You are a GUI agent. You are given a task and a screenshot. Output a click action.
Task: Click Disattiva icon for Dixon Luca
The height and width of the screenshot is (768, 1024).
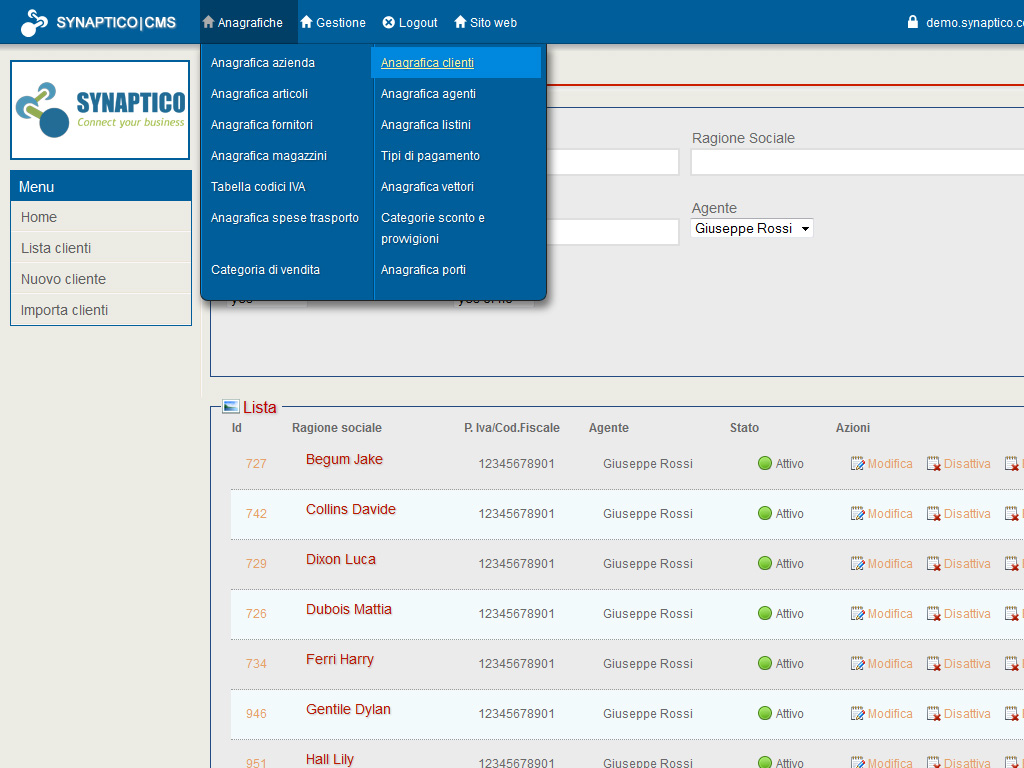(x=934, y=564)
